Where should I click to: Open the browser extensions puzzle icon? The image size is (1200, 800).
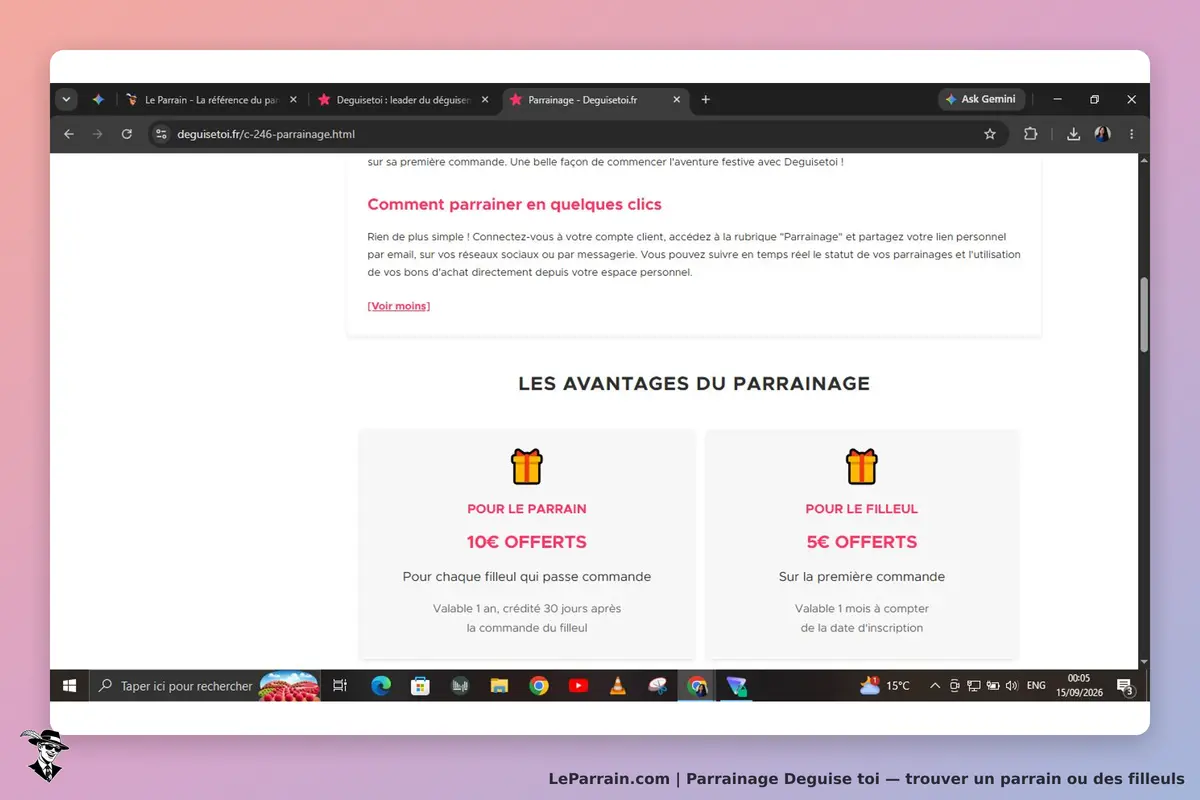click(1030, 134)
